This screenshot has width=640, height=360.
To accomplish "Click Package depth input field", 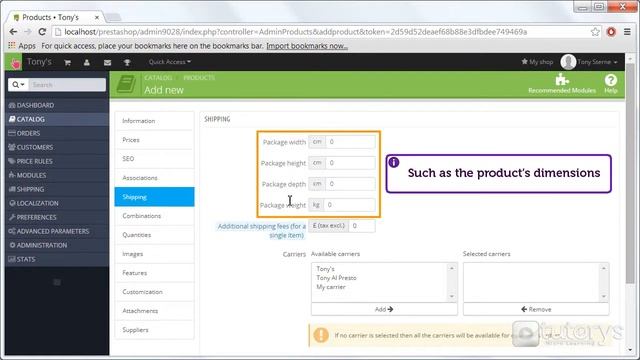I will [350, 184].
